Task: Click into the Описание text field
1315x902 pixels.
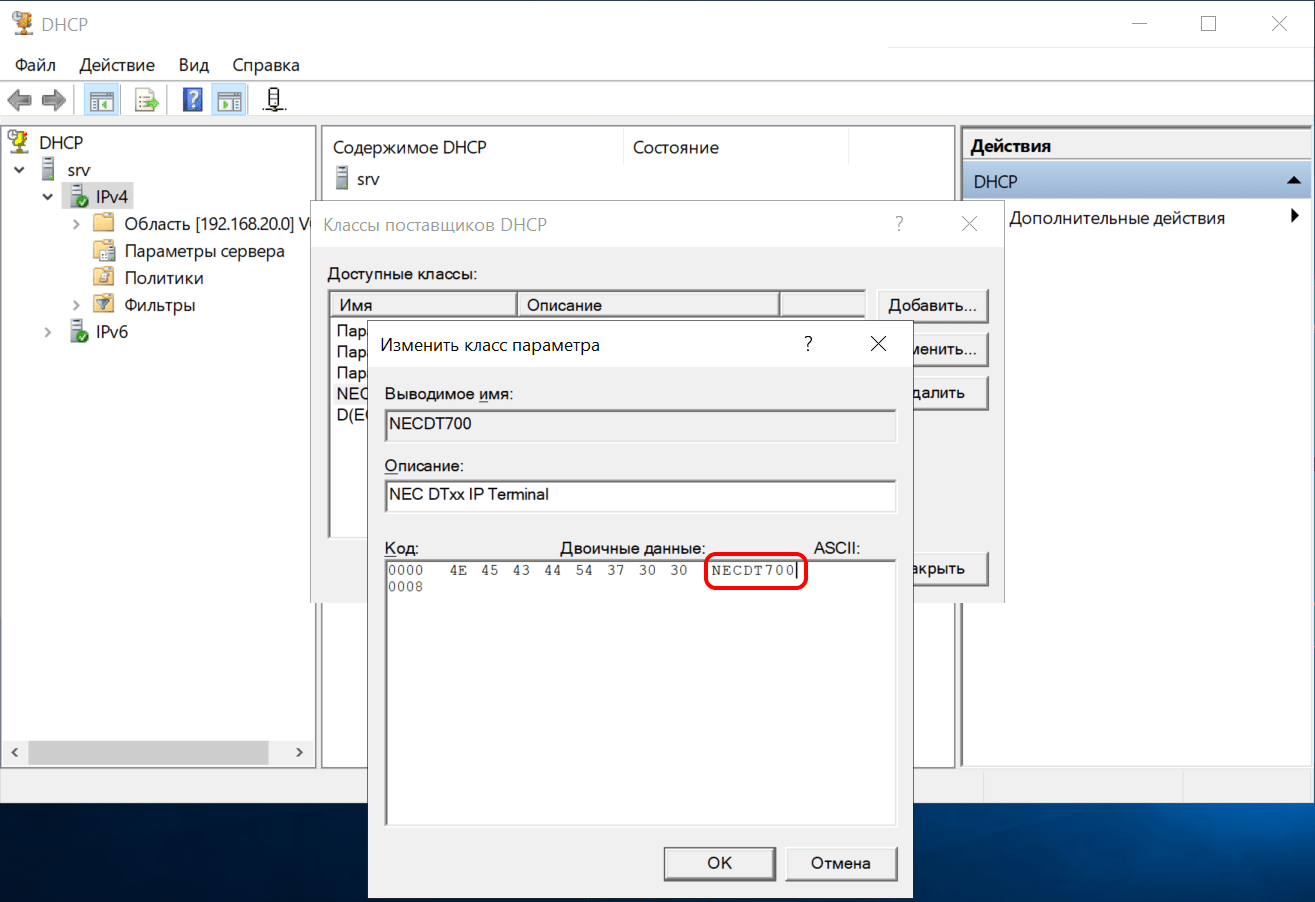Action: (x=640, y=495)
